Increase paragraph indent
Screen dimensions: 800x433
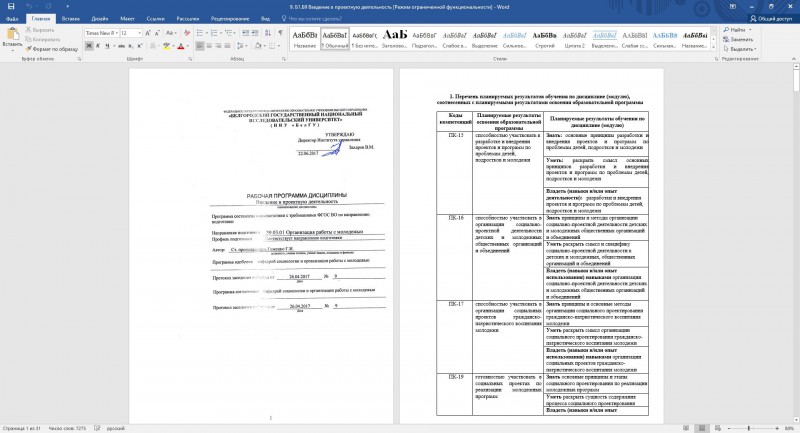255,33
